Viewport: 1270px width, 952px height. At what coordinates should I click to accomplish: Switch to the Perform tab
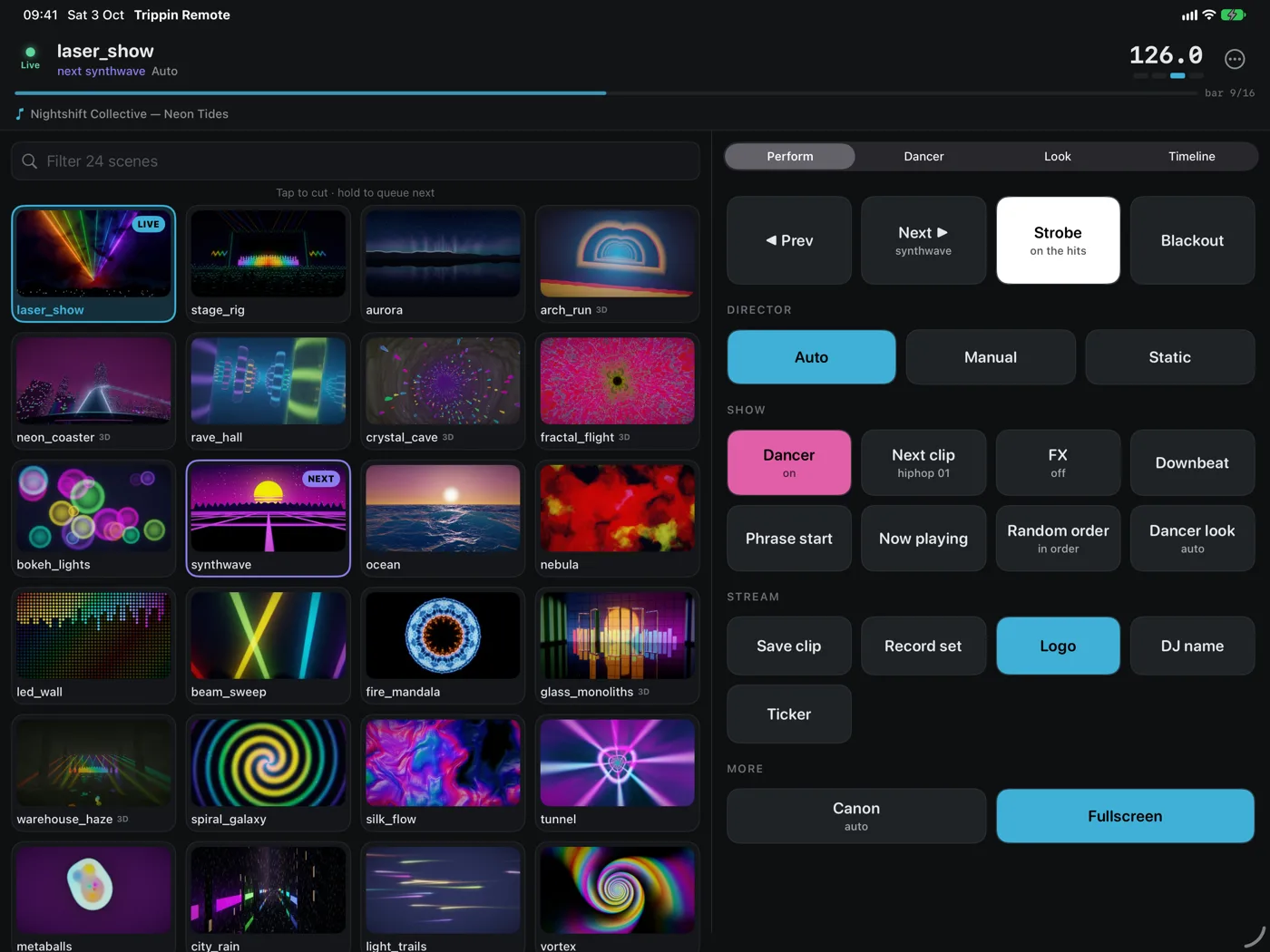click(x=790, y=156)
